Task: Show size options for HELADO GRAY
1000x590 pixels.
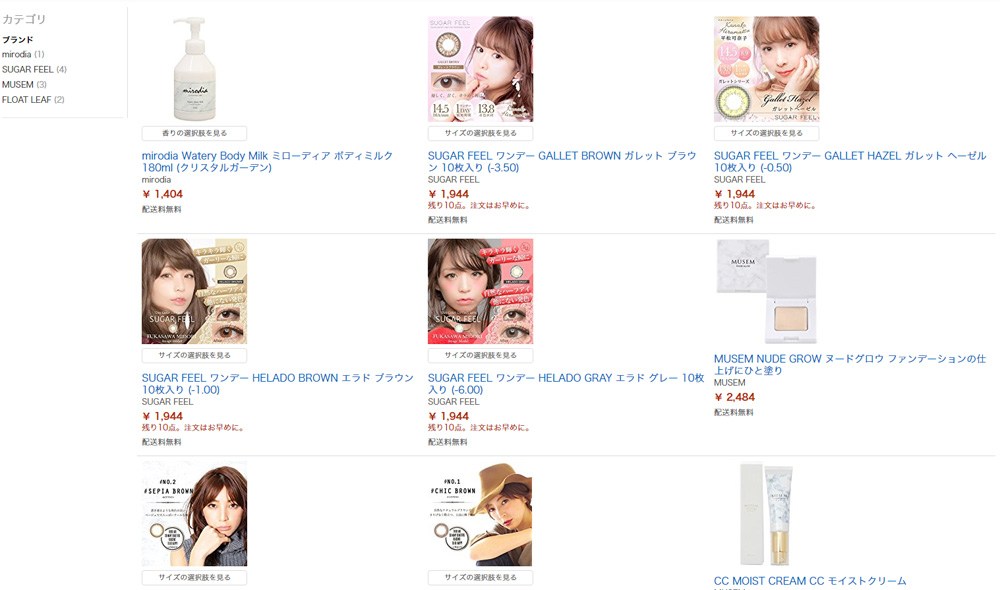Action: coord(480,355)
